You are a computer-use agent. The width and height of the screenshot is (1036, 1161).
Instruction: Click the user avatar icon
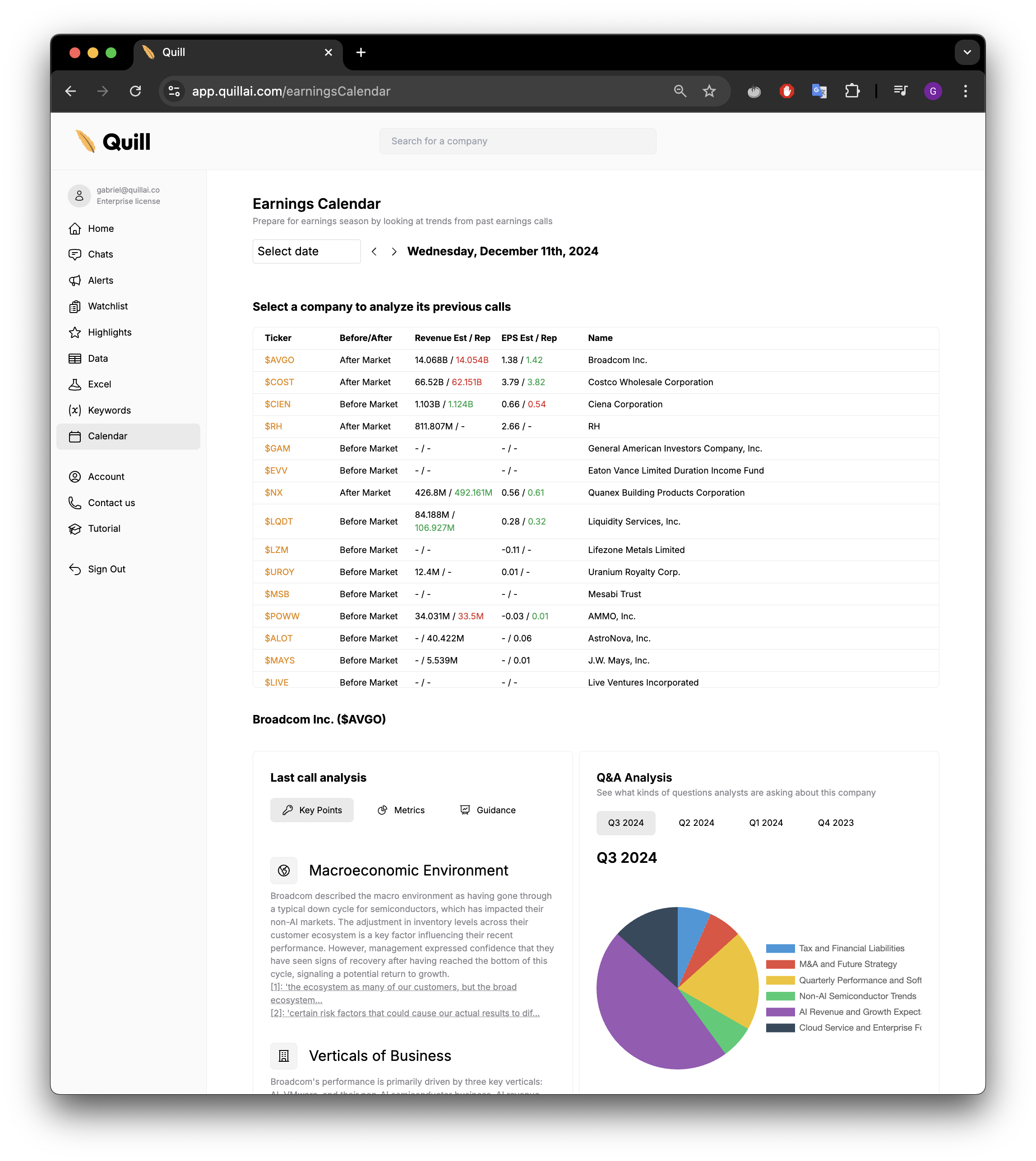point(79,196)
